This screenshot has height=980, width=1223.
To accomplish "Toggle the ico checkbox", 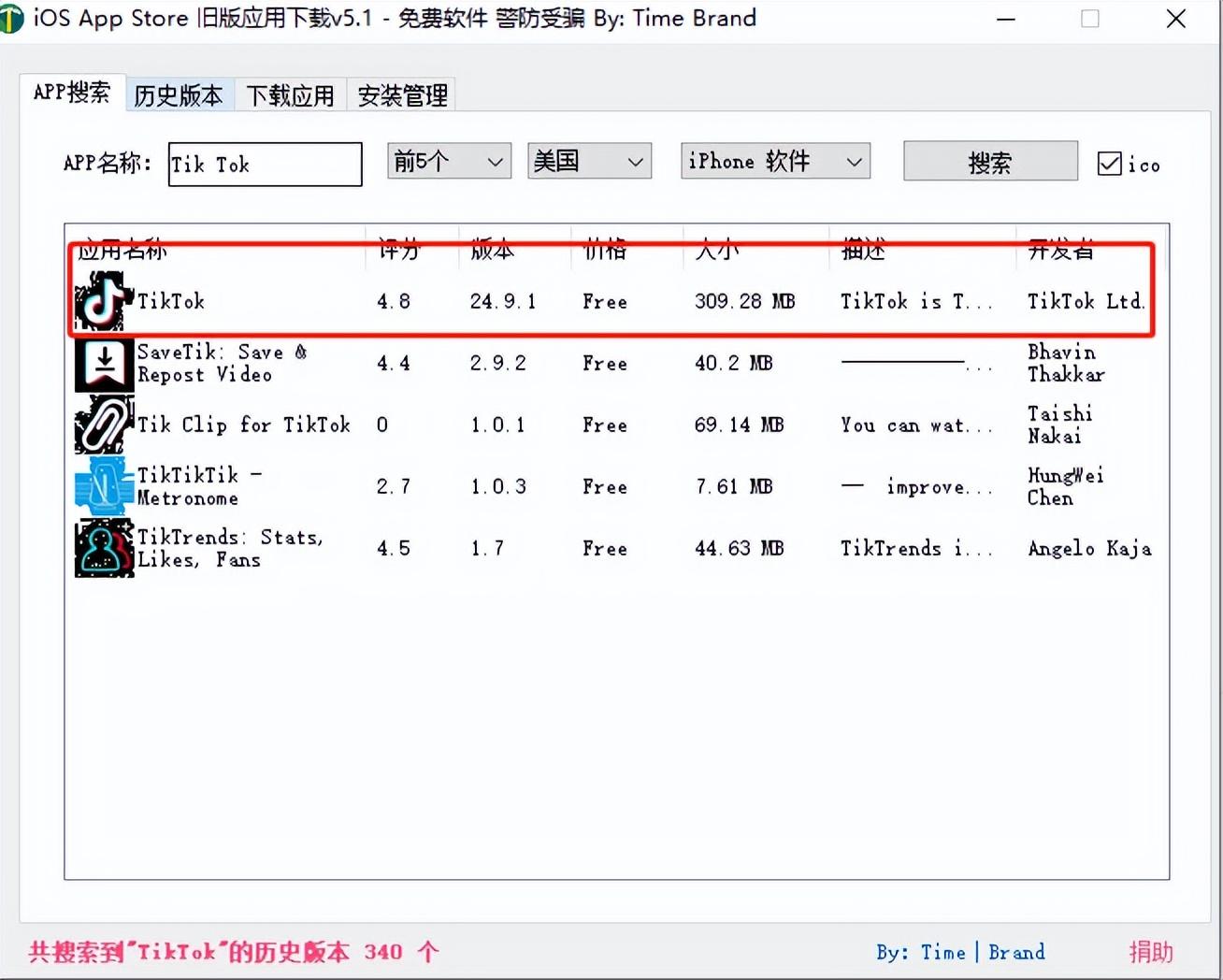I will point(1110,164).
